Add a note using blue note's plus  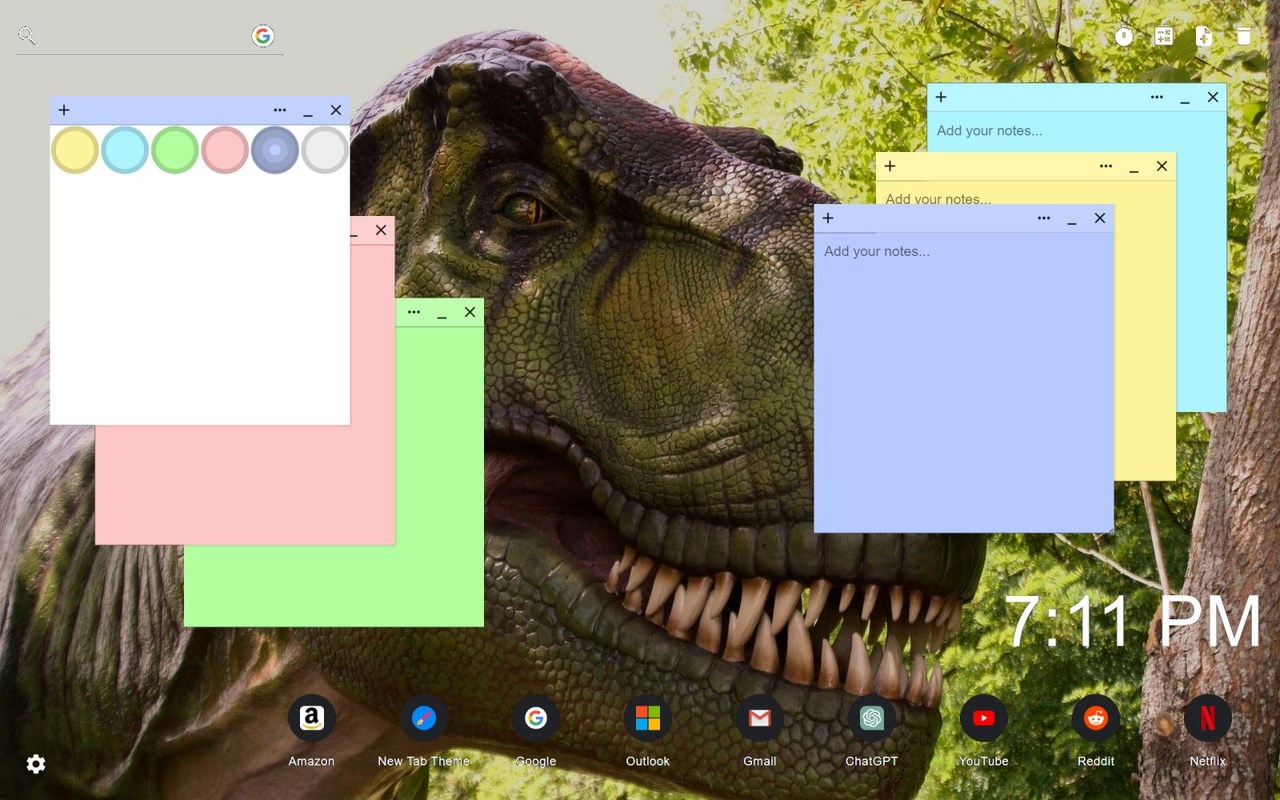click(828, 218)
